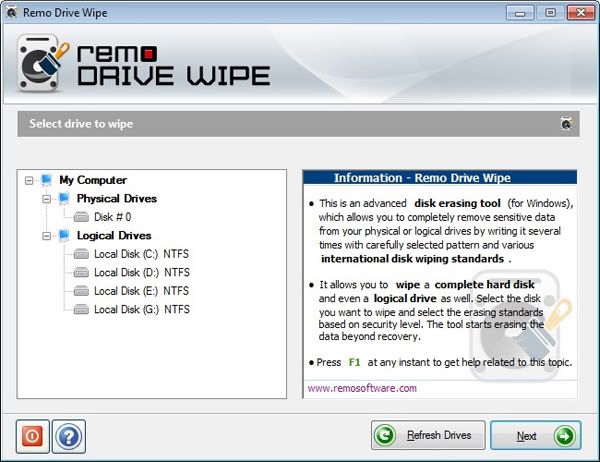Screen dimensions: 600x462
Task: Click the Local Disk (C:) drive icon
Action: pyautogui.click(x=81, y=254)
